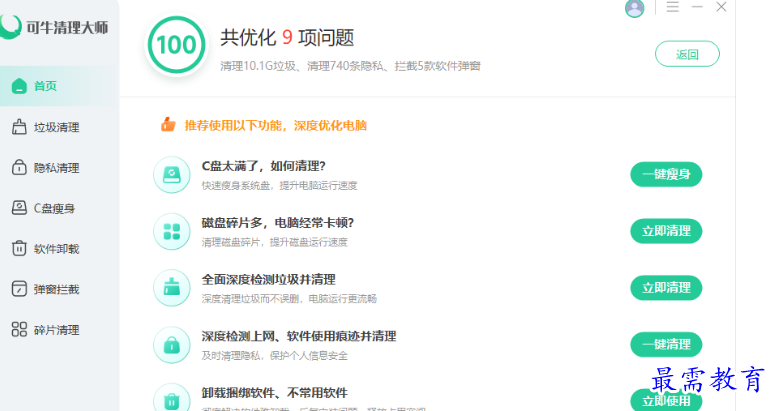The image size is (773, 411).
Task: Click the C盘太满了 disk round icon
Action: 172,175
